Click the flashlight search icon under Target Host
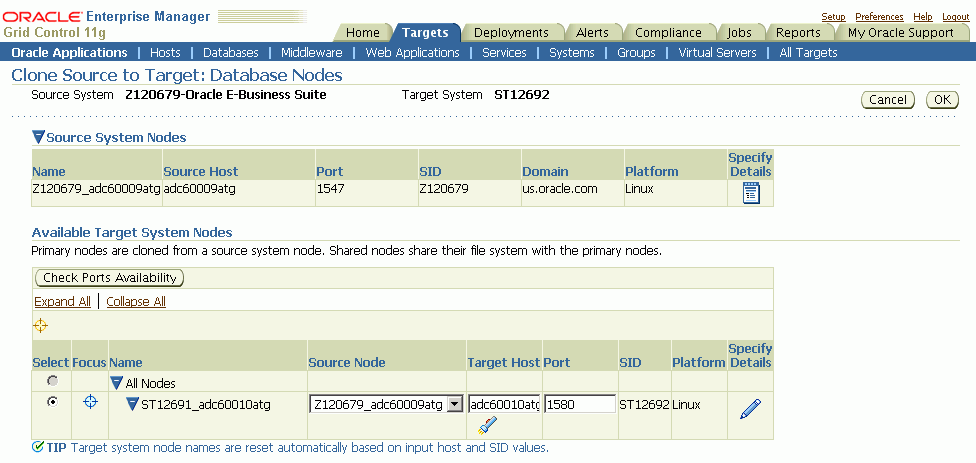Viewport: 976px width, 463px height. (487, 425)
